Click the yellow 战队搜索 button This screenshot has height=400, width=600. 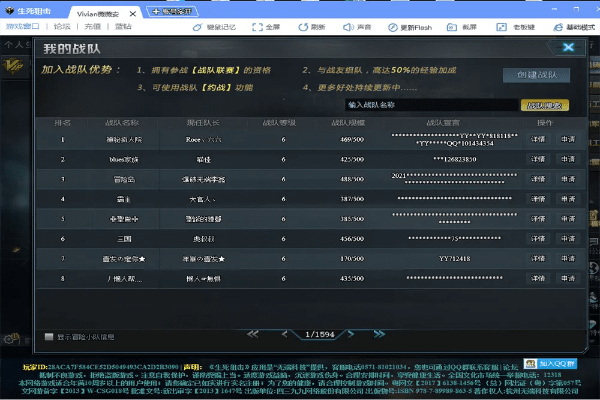click(x=545, y=105)
